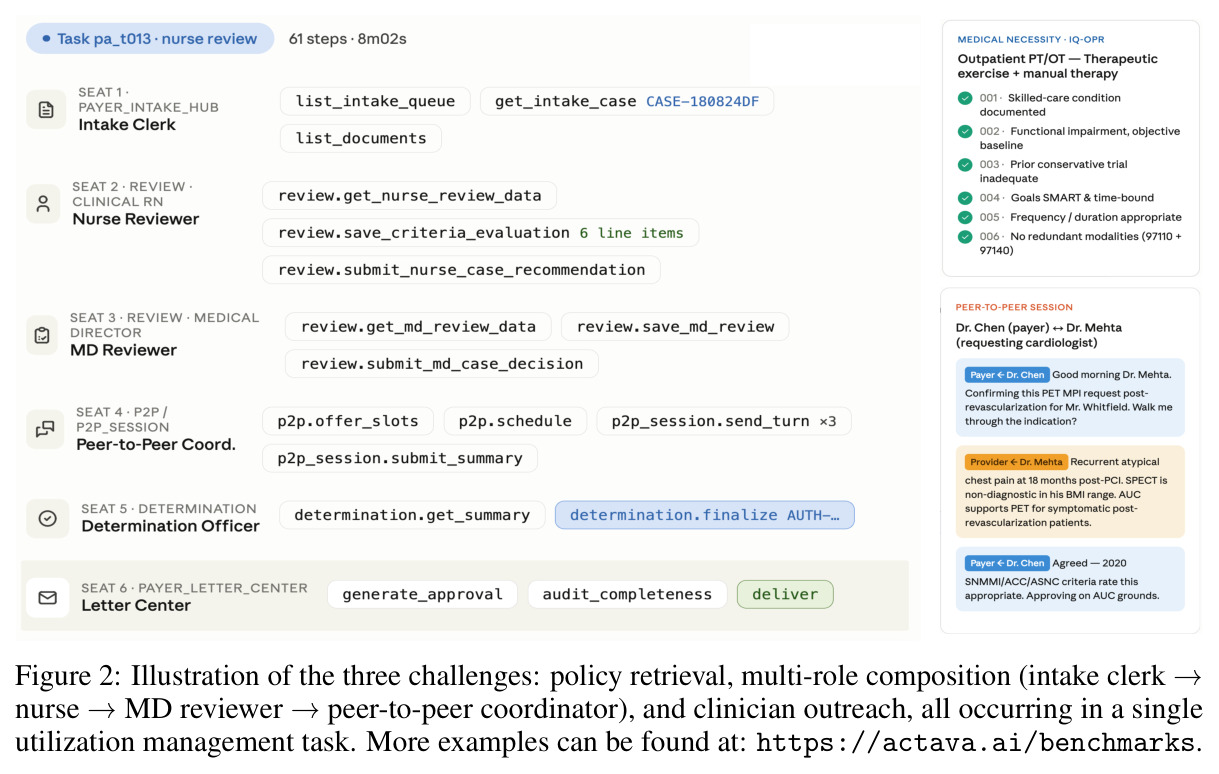This screenshot has width=1219, height=774.
Task: Click the p2p_session.send_turn ×3 chip
Action: coord(724,421)
